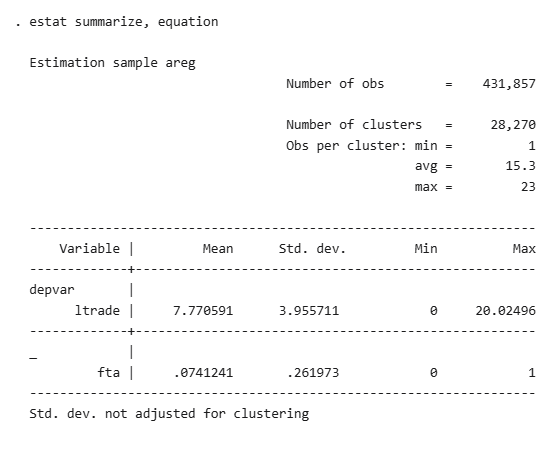Viewport: 558px width, 449px height.
Task: Click the Std. dev. not adjusted note
Action: click(x=169, y=414)
